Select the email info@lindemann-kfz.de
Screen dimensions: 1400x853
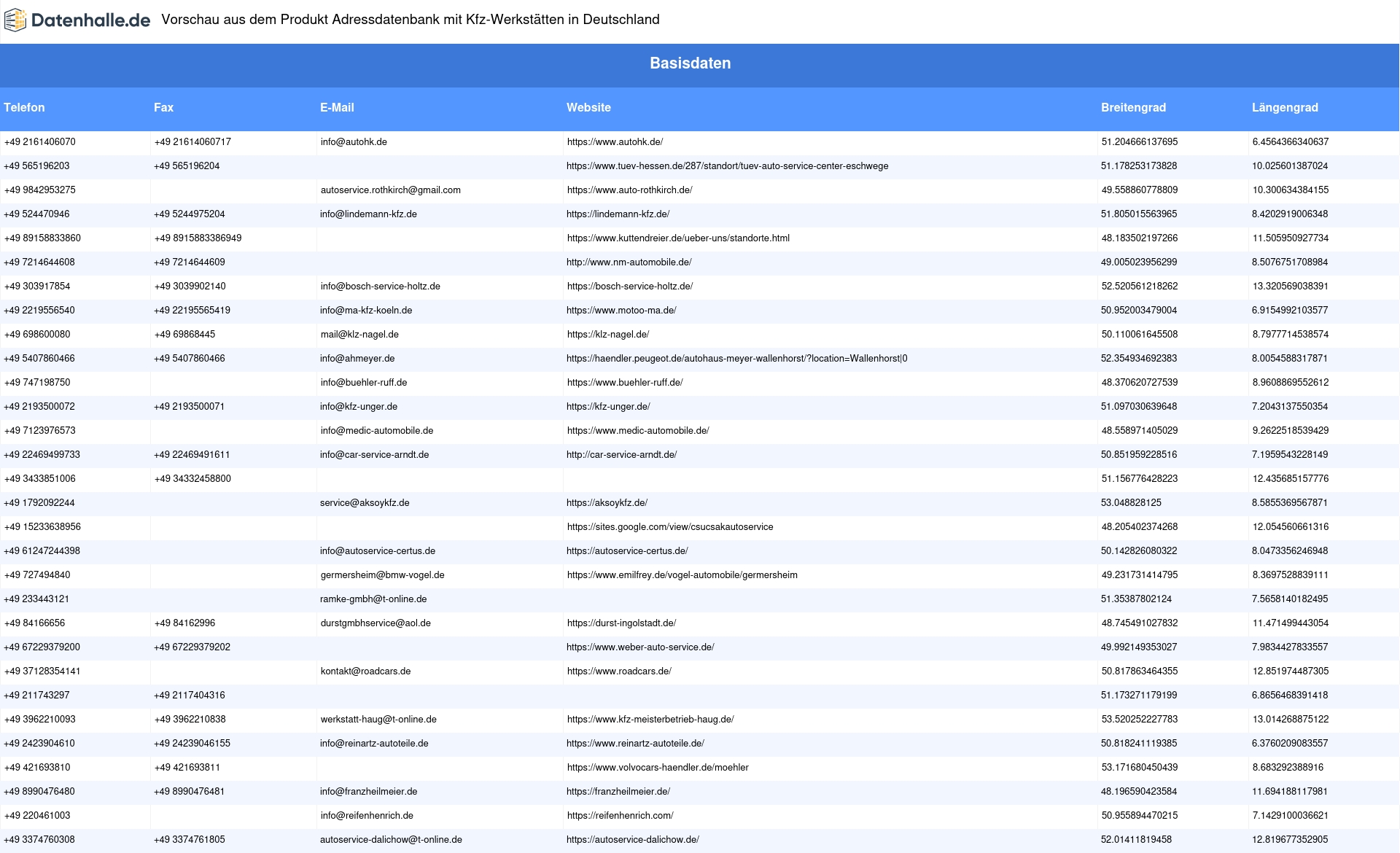coord(368,214)
